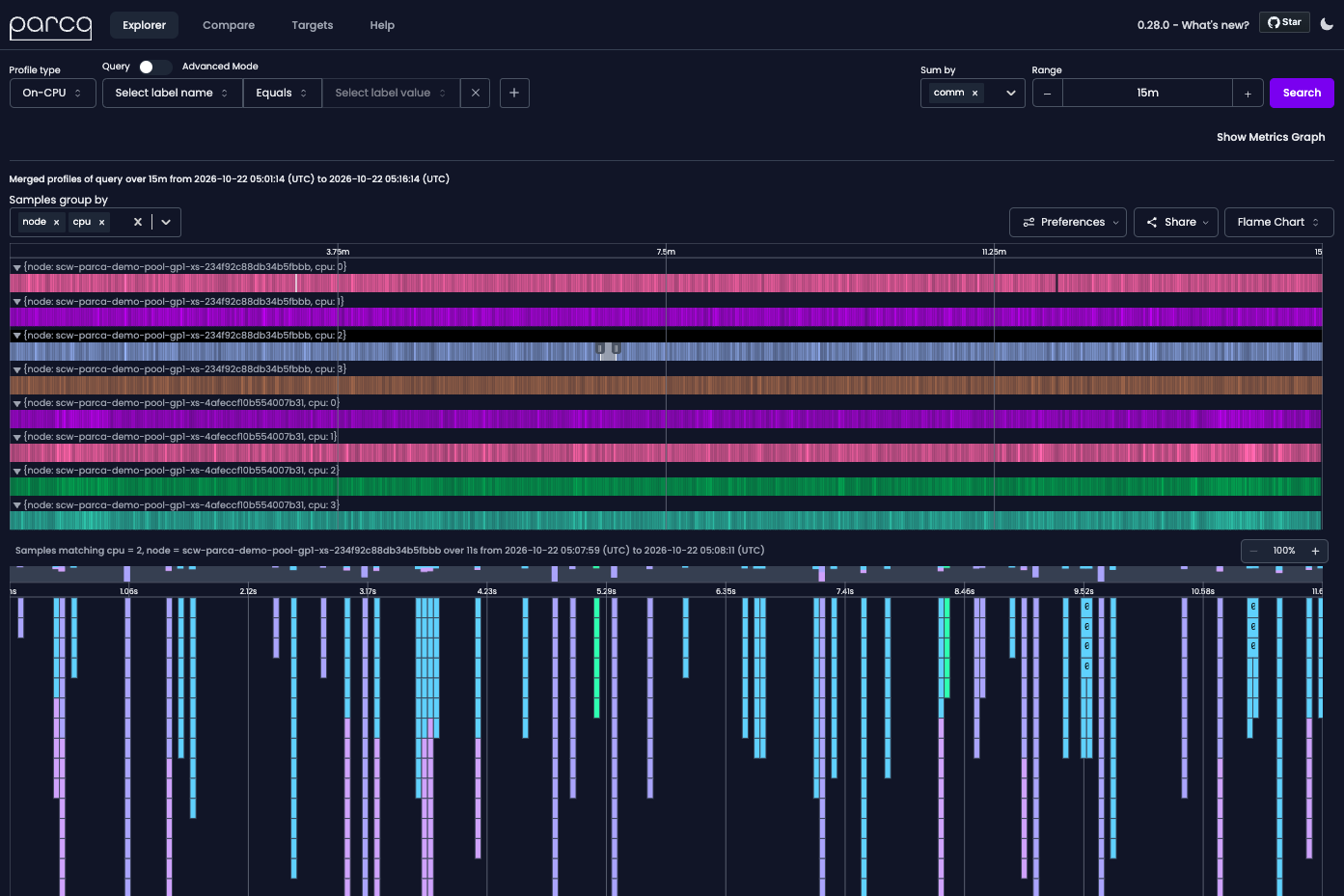Image resolution: width=1344 pixels, height=896 pixels.
Task: Open the Targets tab
Action: tap(313, 25)
